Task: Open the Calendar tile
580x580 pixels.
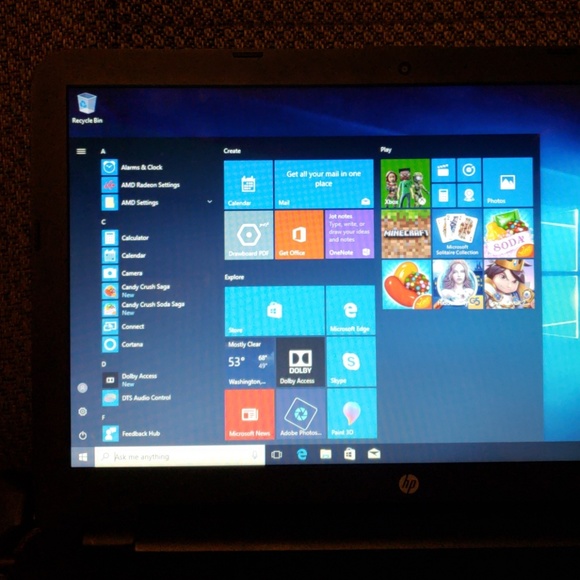Action: pos(249,184)
